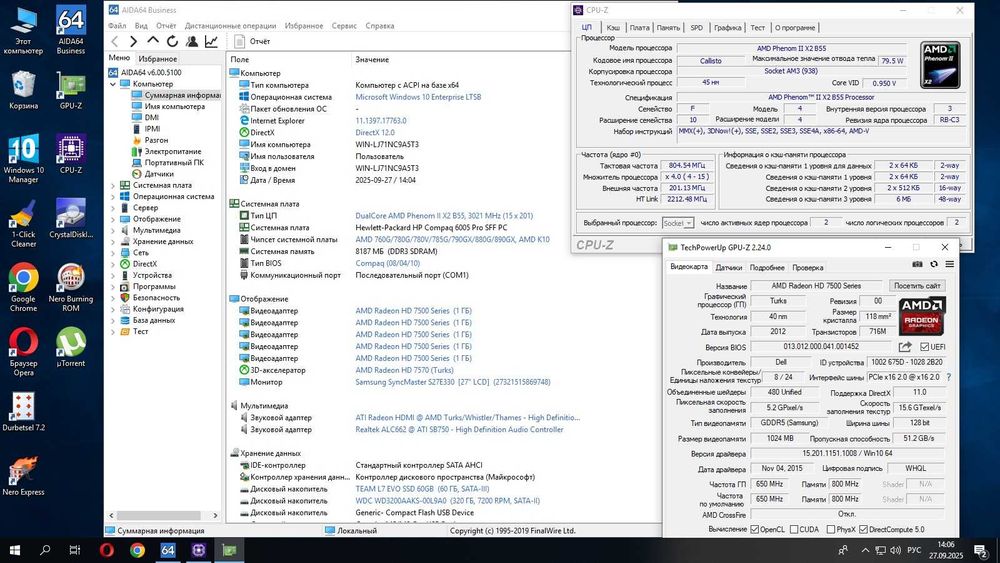The width and height of the screenshot is (1000, 563).
Task: Toggle CUDA checkbox in GPU-Z
Action: pyautogui.click(x=794, y=529)
